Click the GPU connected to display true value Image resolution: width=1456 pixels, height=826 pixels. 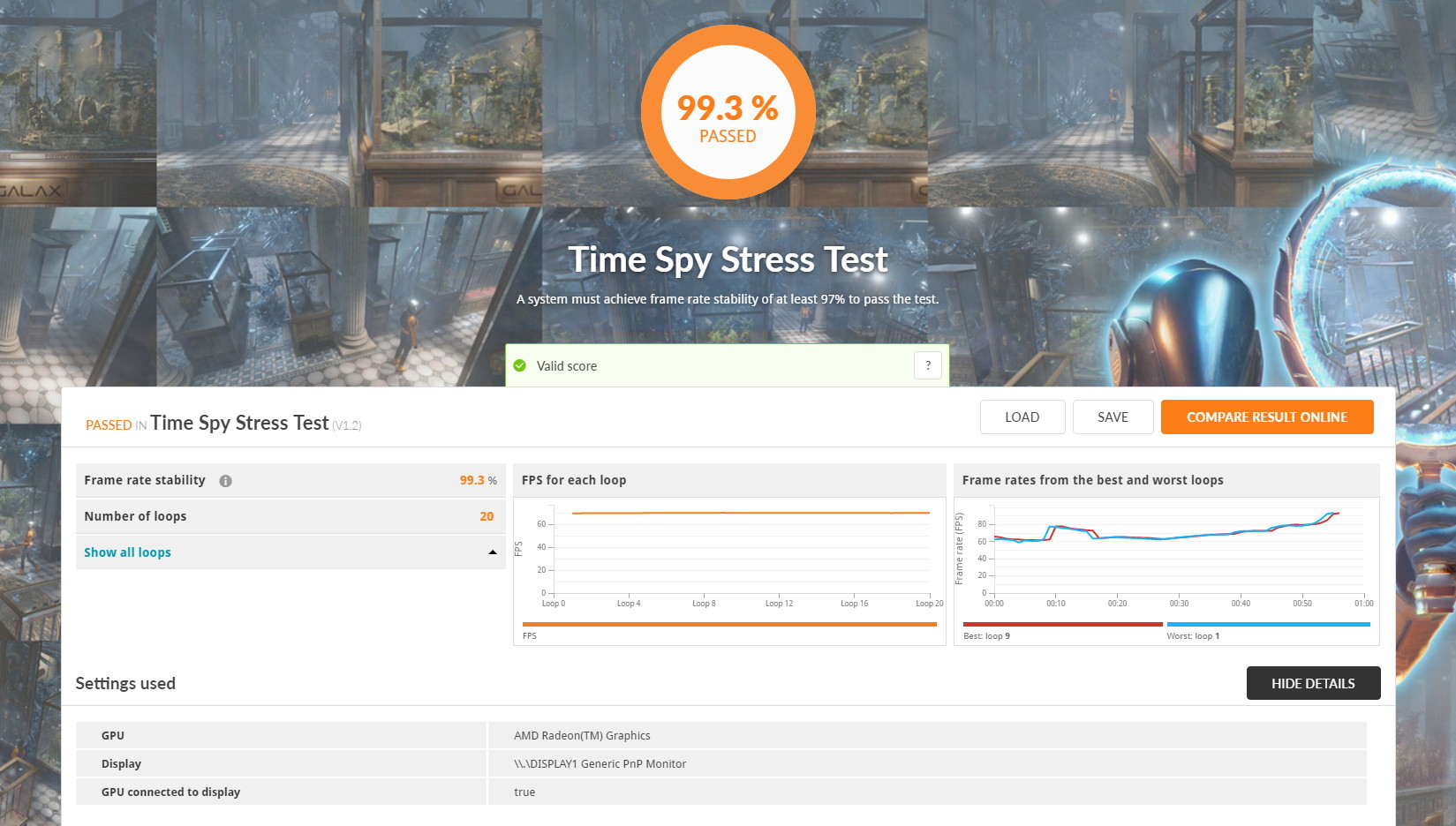[524, 792]
